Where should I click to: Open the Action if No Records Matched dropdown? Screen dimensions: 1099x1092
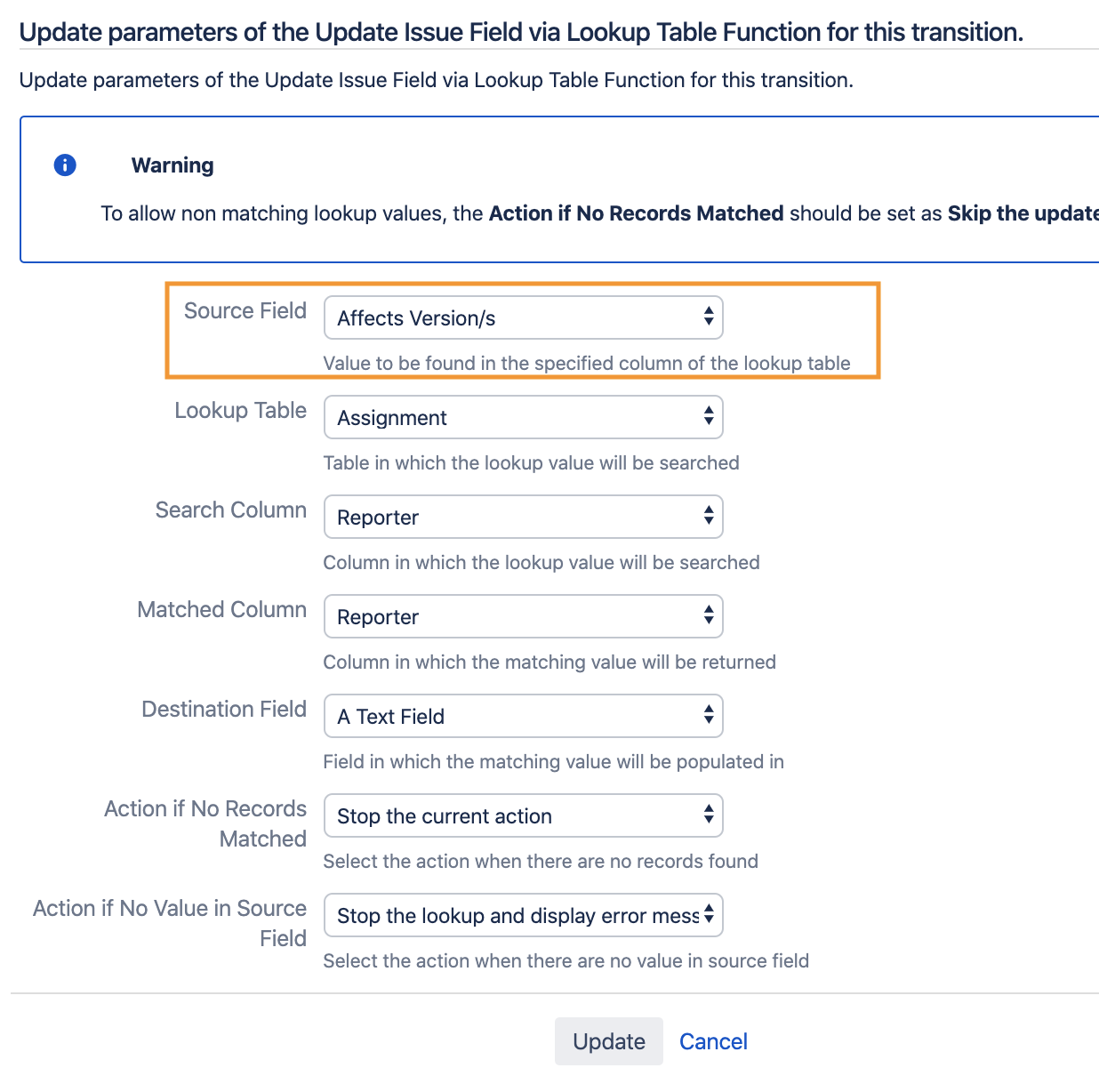[523, 815]
